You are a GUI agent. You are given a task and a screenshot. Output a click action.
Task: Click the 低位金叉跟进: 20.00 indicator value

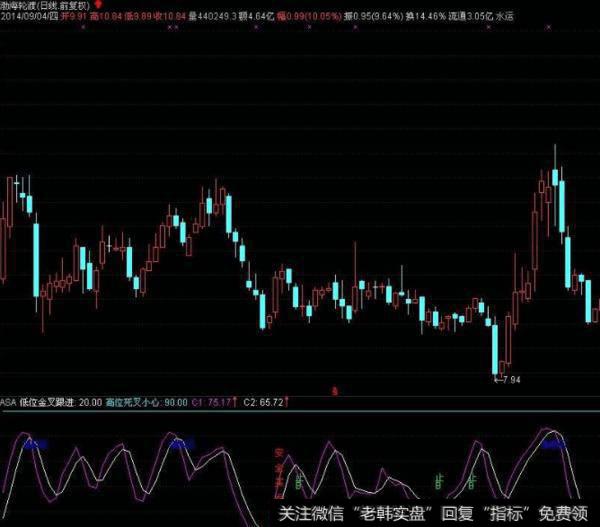point(61,402)
